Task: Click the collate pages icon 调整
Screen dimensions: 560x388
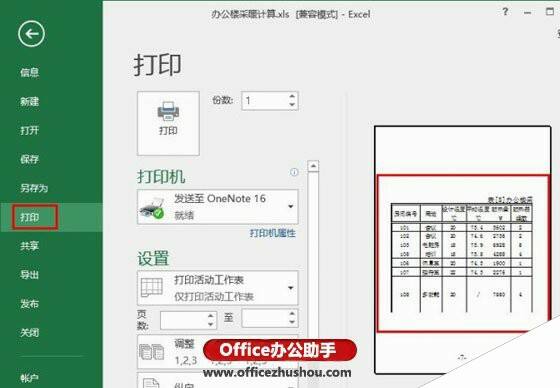Action: (151, 352)
